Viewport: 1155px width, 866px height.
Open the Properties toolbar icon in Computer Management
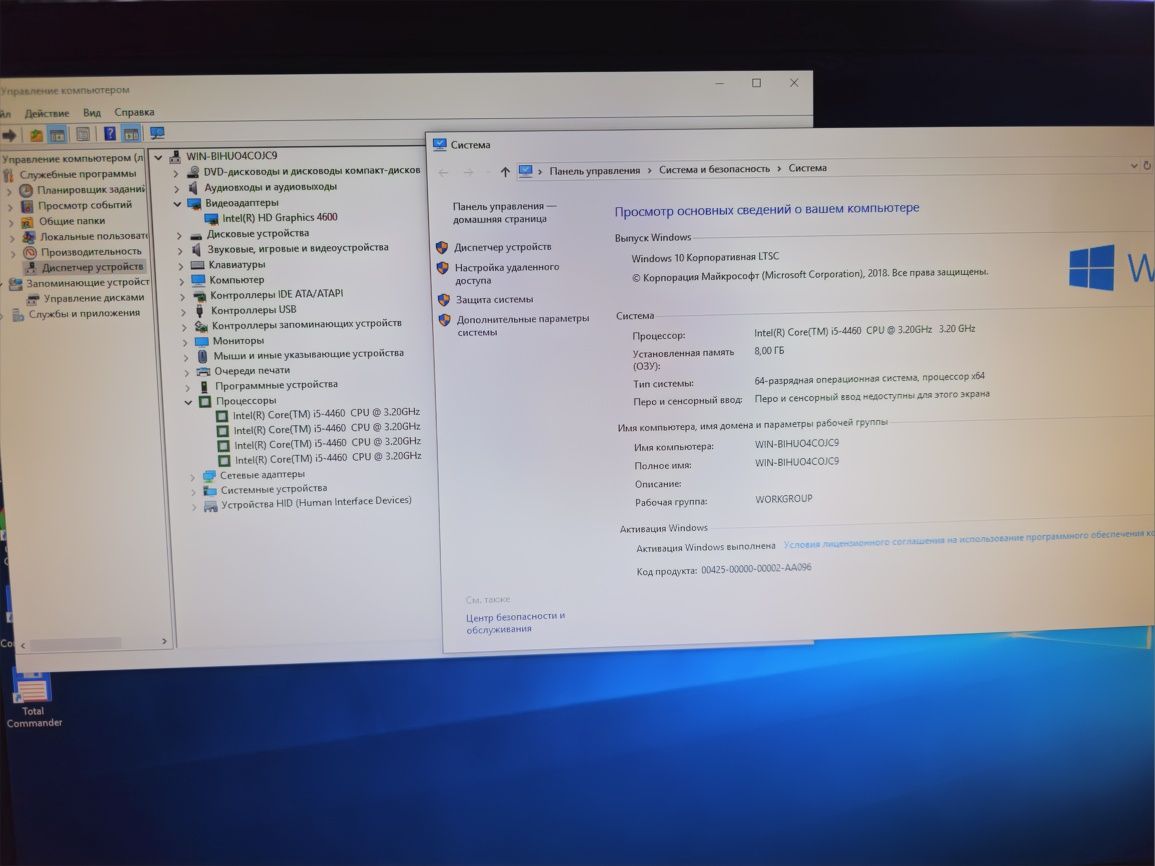point(83,134)
